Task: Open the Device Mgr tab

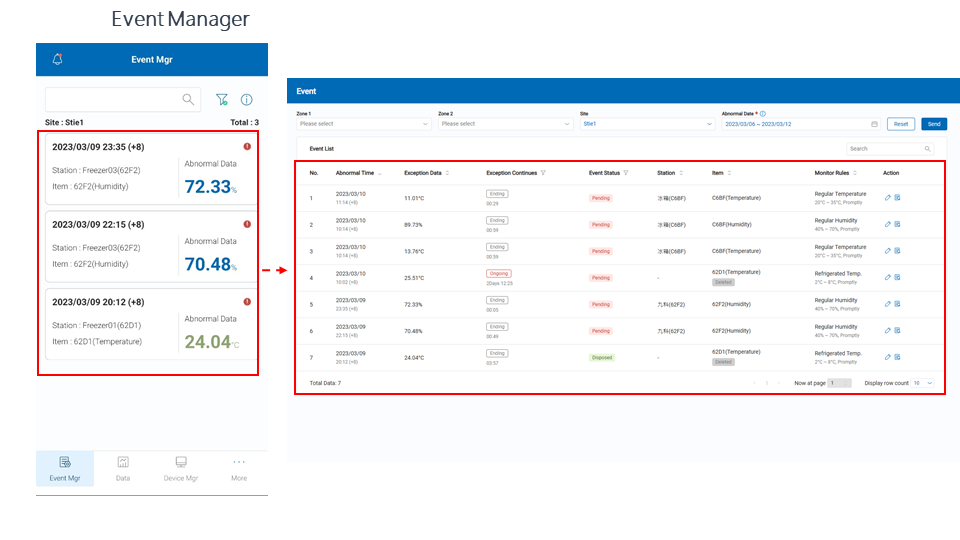Action: tap(181, 467)
